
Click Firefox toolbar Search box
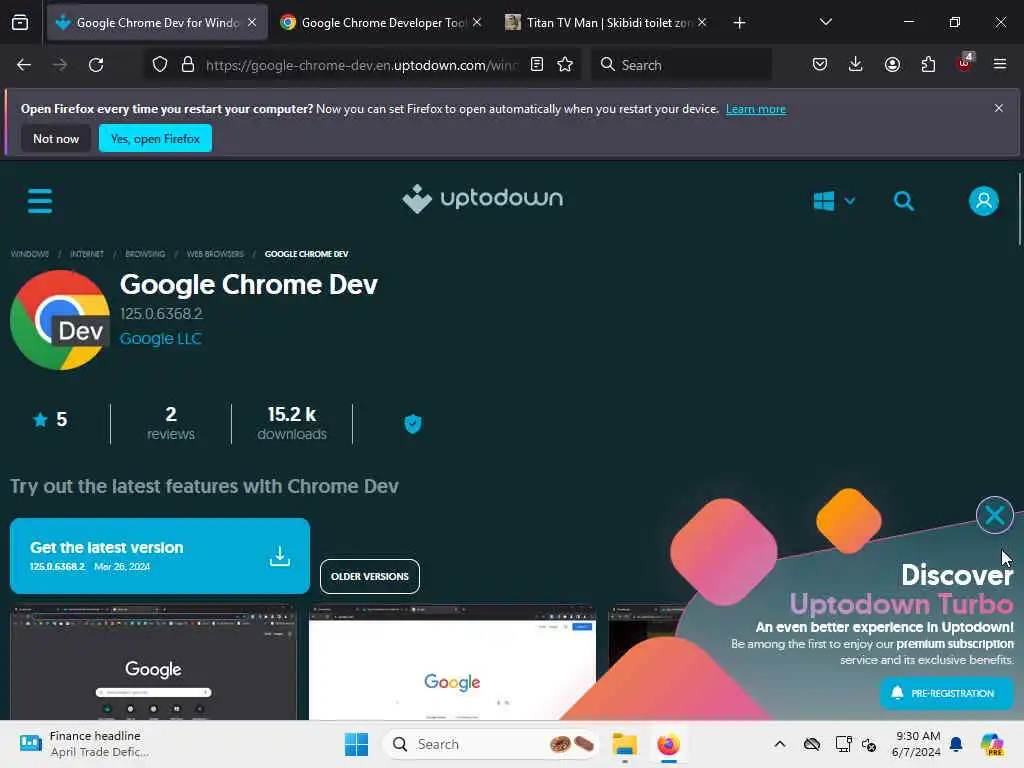tap(681, 65)
